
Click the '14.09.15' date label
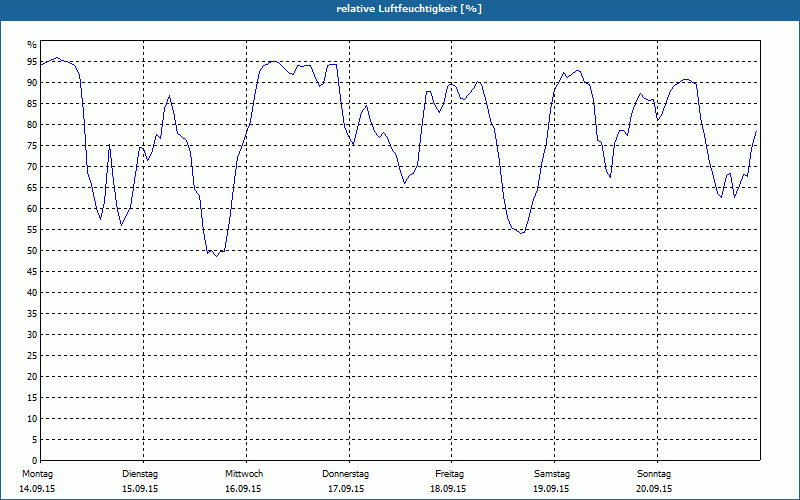point(37,489)
